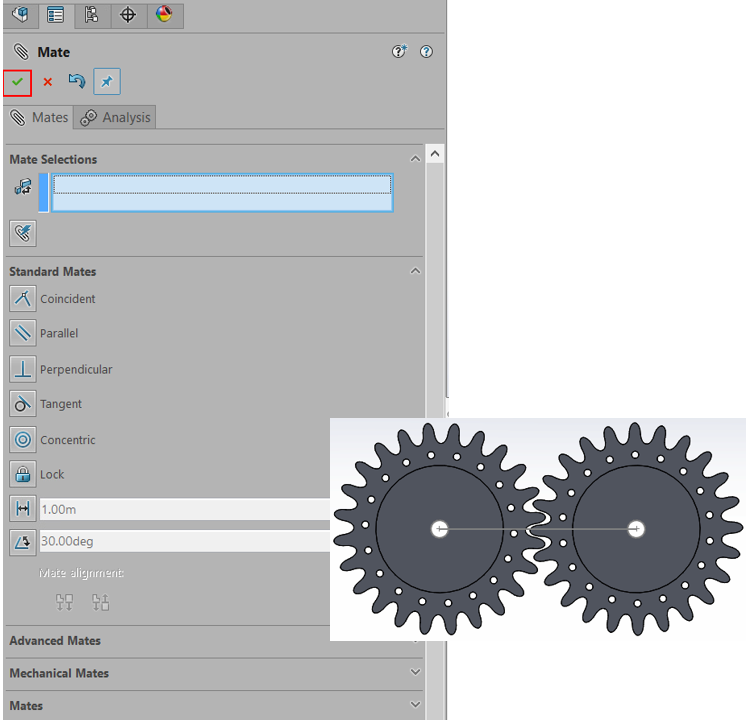Click the Perpendicular label text

tap(76, 370)
